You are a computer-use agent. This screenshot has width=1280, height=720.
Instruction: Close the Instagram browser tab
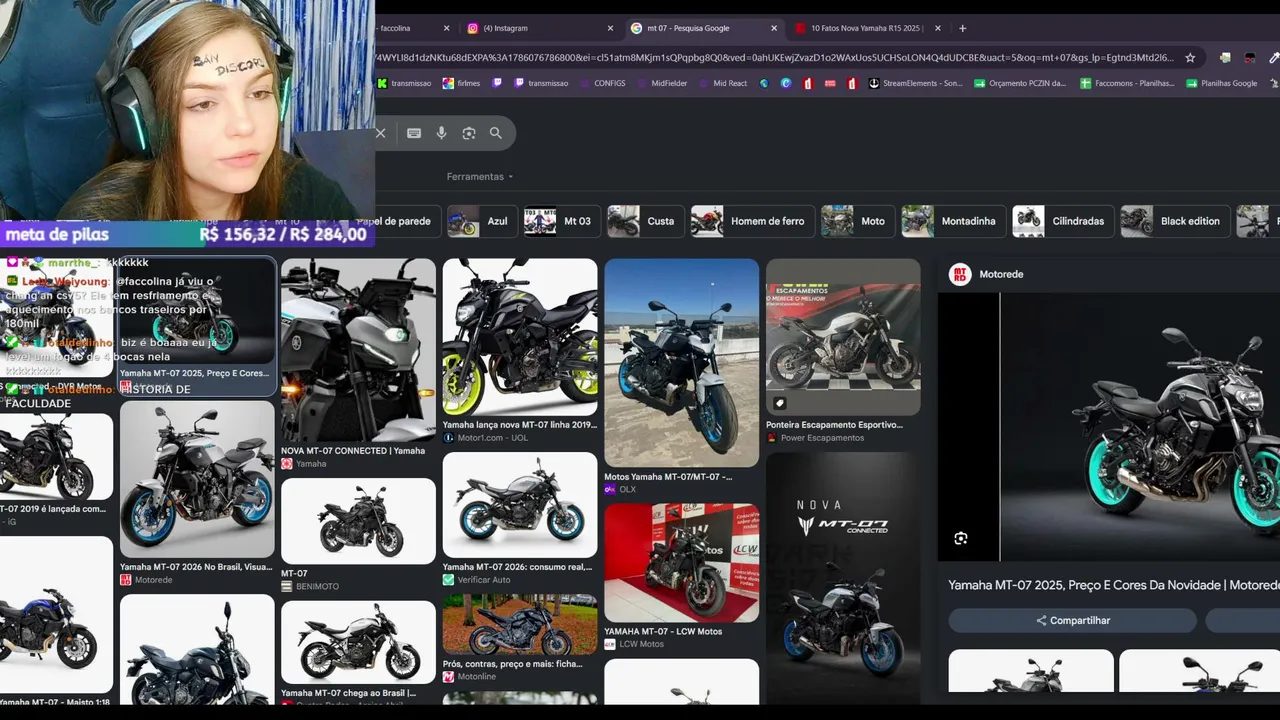tap(610, 28)
